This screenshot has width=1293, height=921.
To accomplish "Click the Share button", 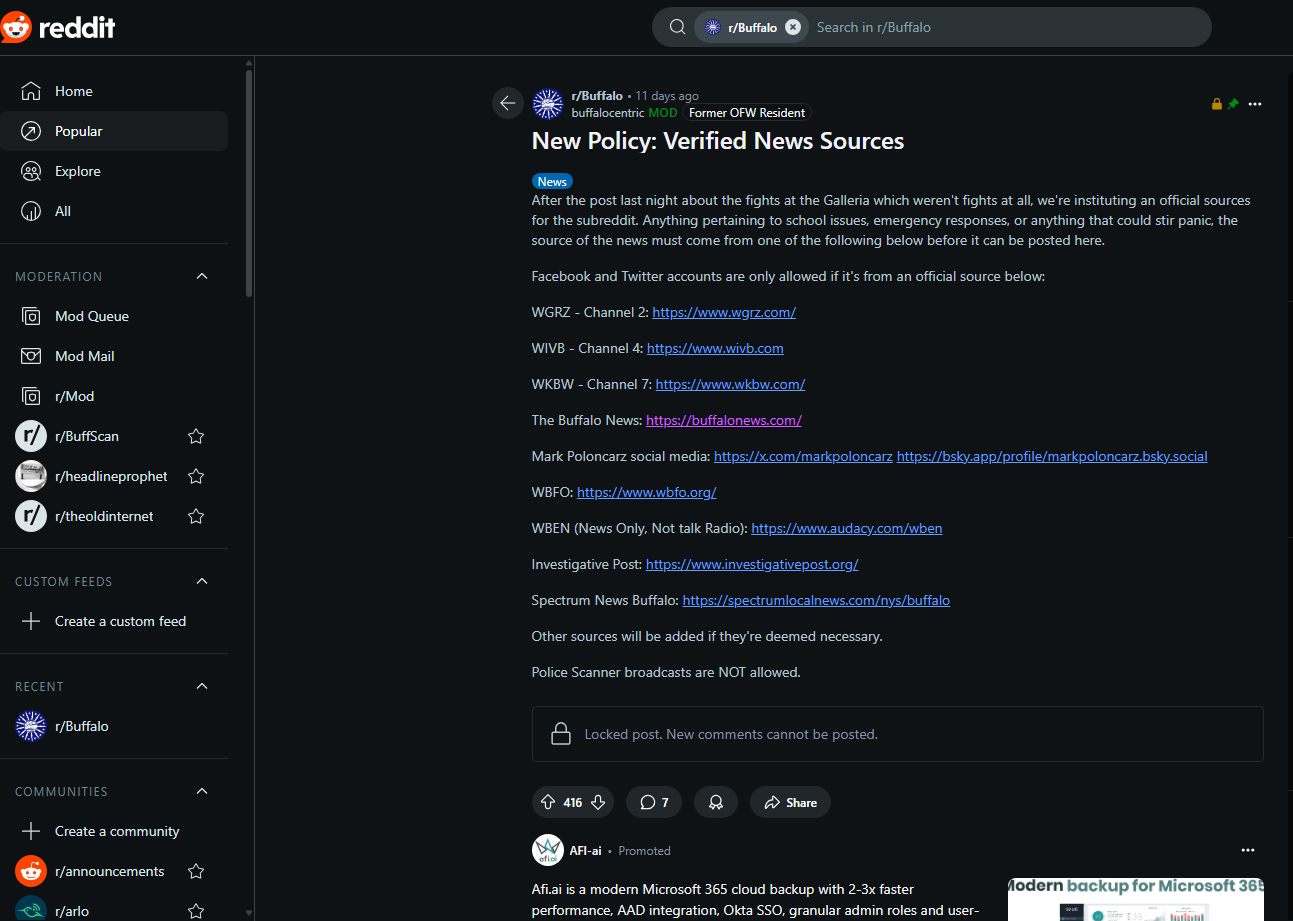I will coord(790,802).
